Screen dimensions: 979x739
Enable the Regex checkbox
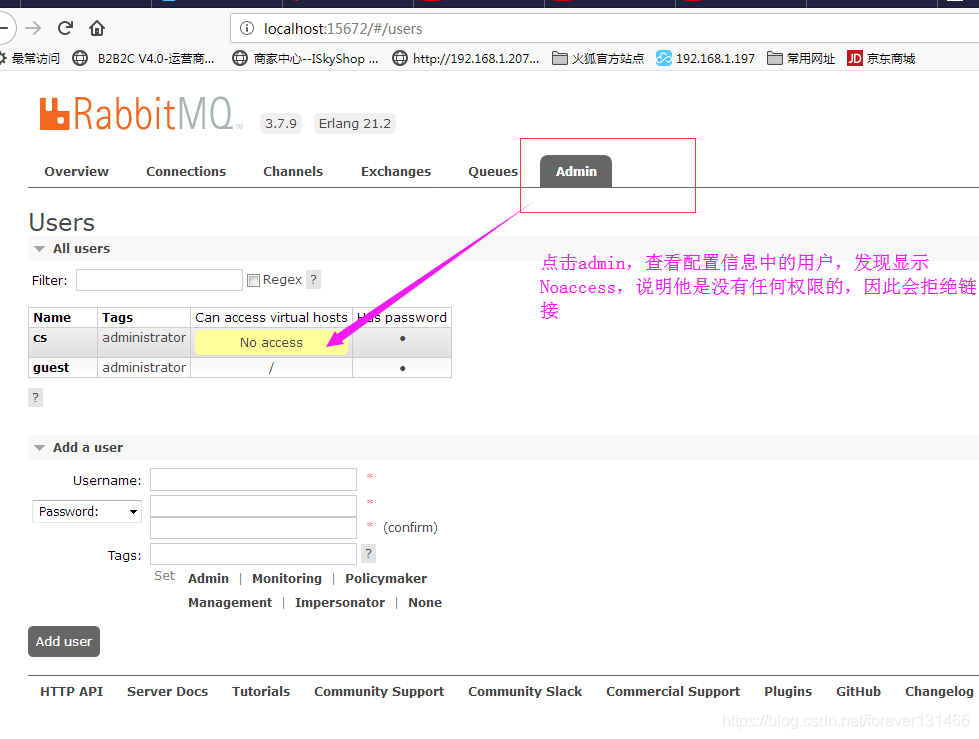pos(253,280)
